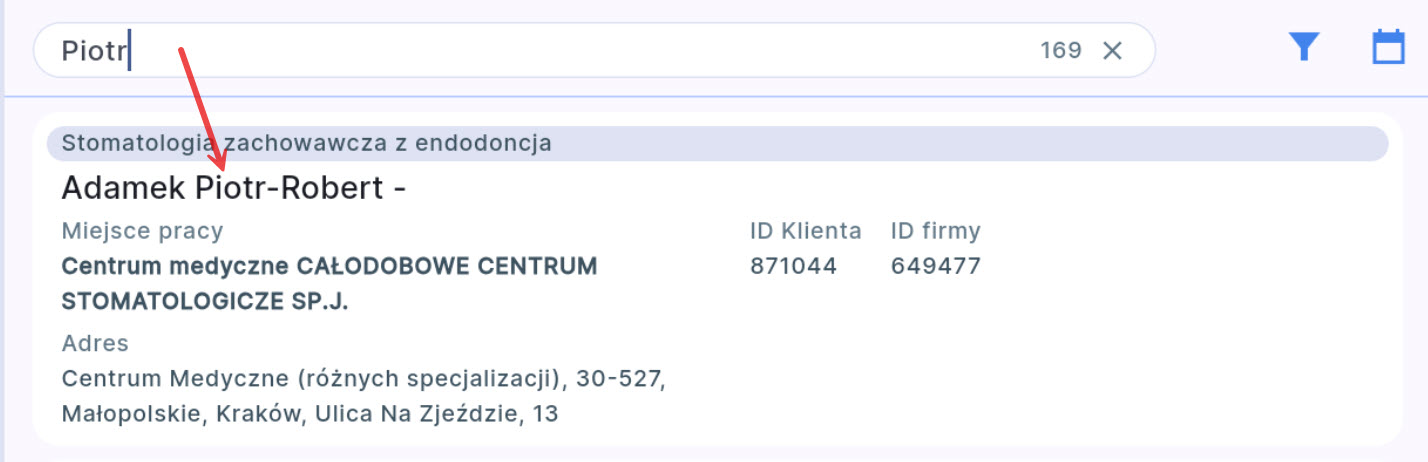Click the "Miejsce pracy" label
The height and width of the screenshot is (462, 1428).
(142, 231)
